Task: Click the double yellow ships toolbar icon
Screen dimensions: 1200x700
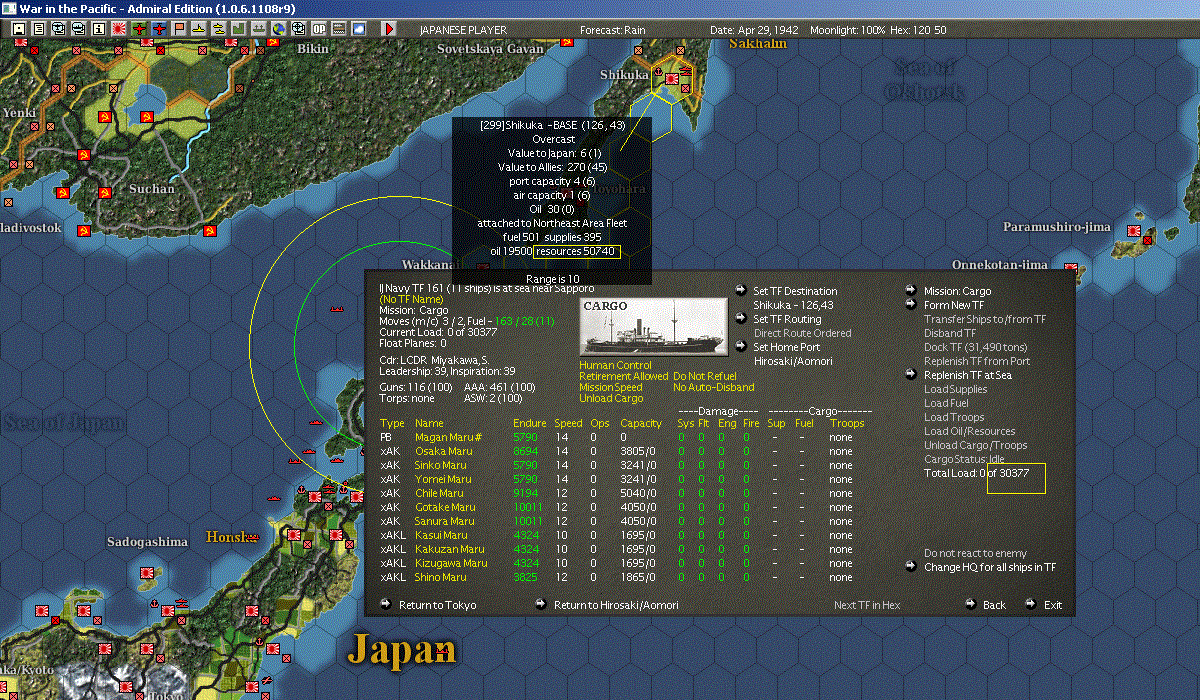Action: point(218,29)
